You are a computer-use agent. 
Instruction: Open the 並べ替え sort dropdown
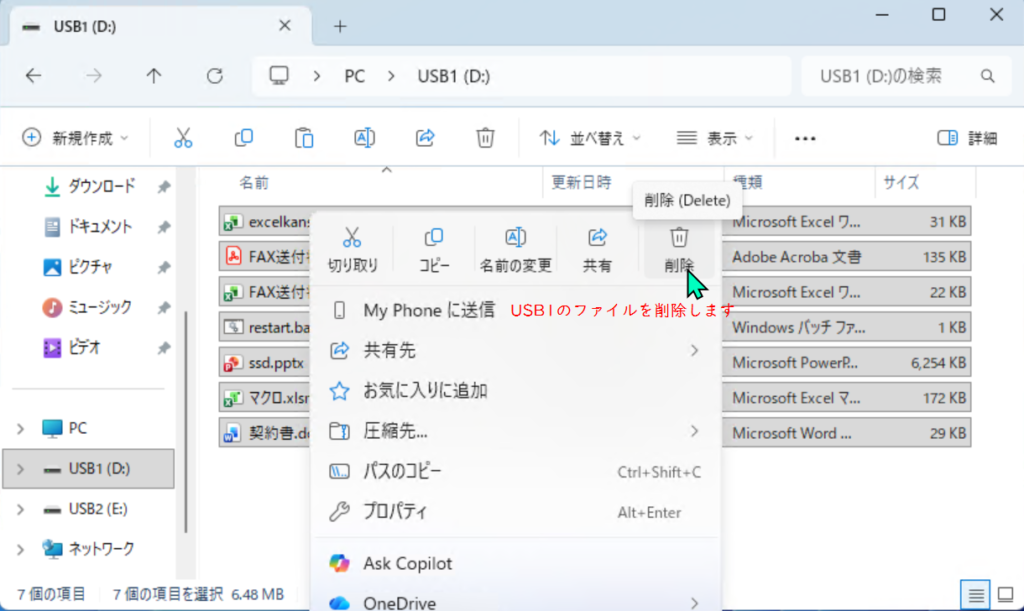[x=590, y=138]
